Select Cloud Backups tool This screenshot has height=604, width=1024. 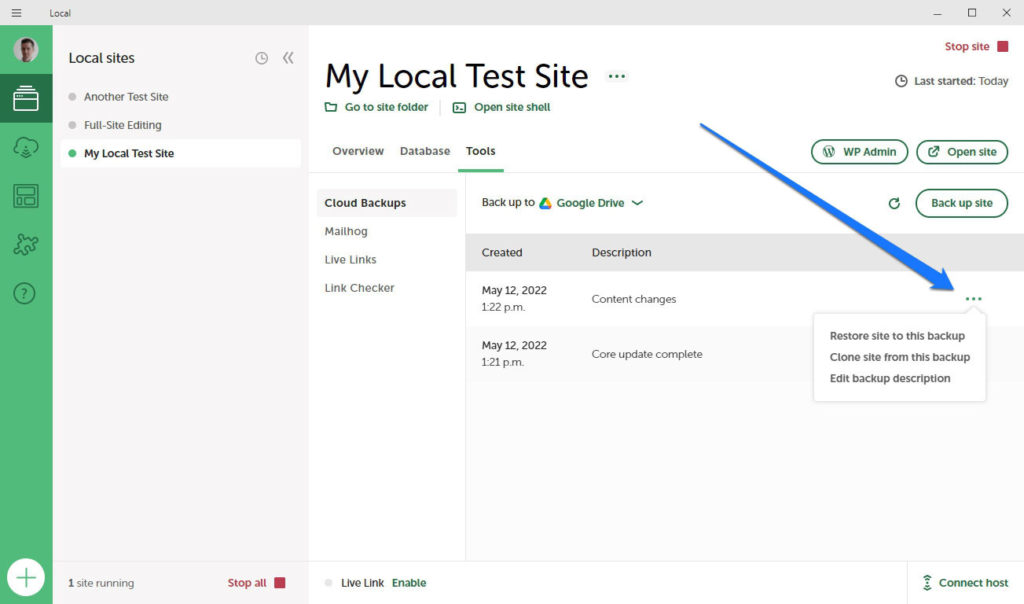[387, 203]
